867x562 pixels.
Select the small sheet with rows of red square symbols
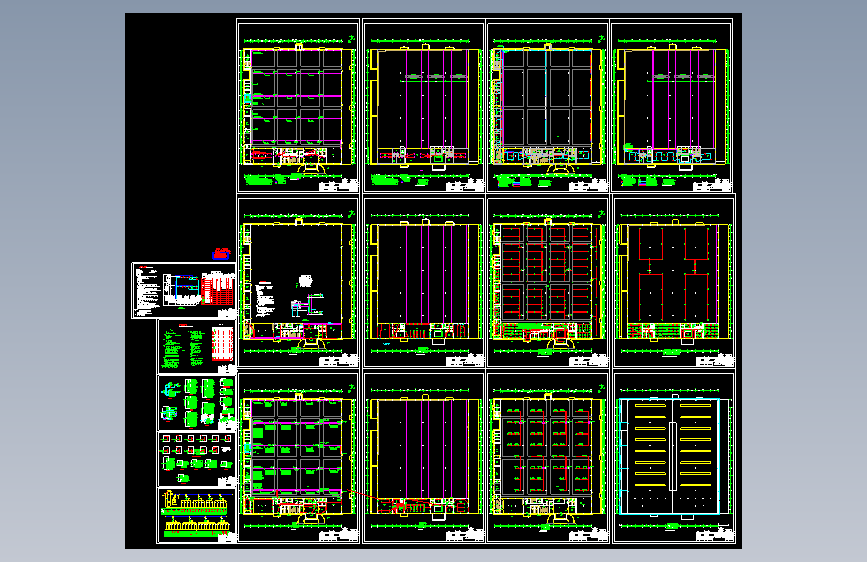(197, 460)
